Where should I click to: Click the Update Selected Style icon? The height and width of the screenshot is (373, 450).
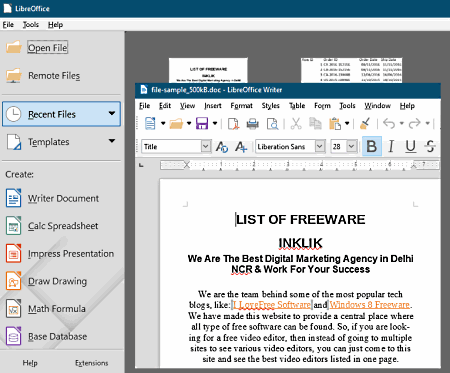coord(222,147)
